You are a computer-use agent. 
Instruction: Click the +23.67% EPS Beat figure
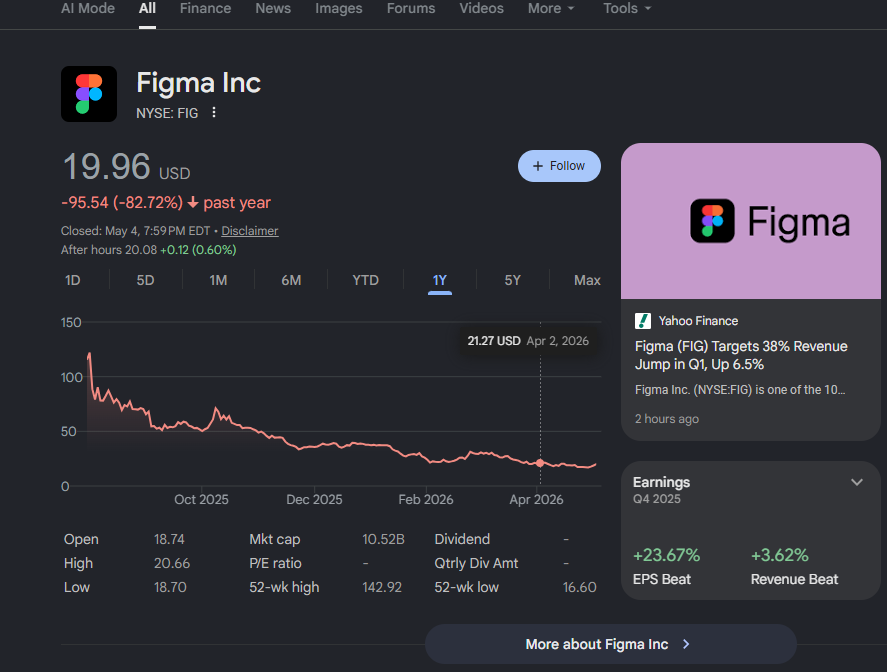666,555
